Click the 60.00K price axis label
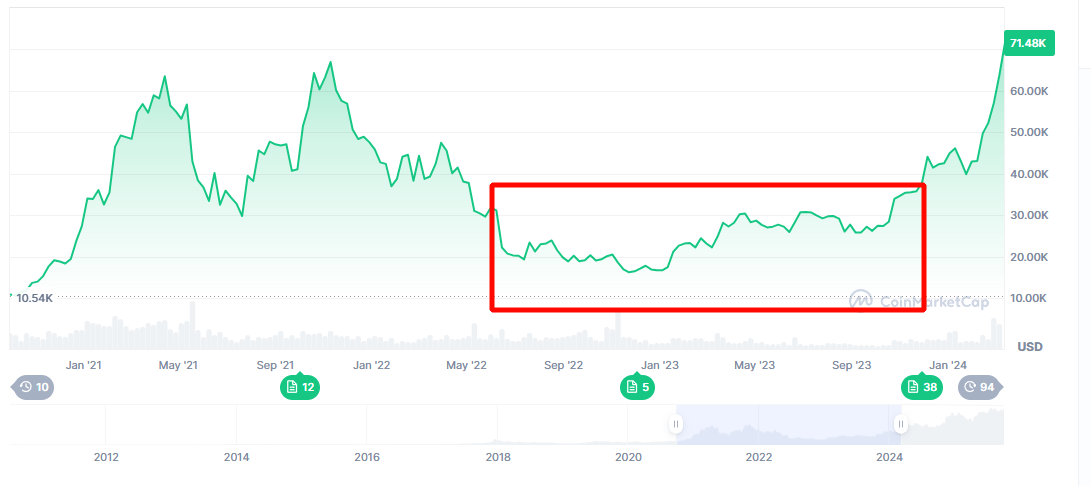 1027,91
